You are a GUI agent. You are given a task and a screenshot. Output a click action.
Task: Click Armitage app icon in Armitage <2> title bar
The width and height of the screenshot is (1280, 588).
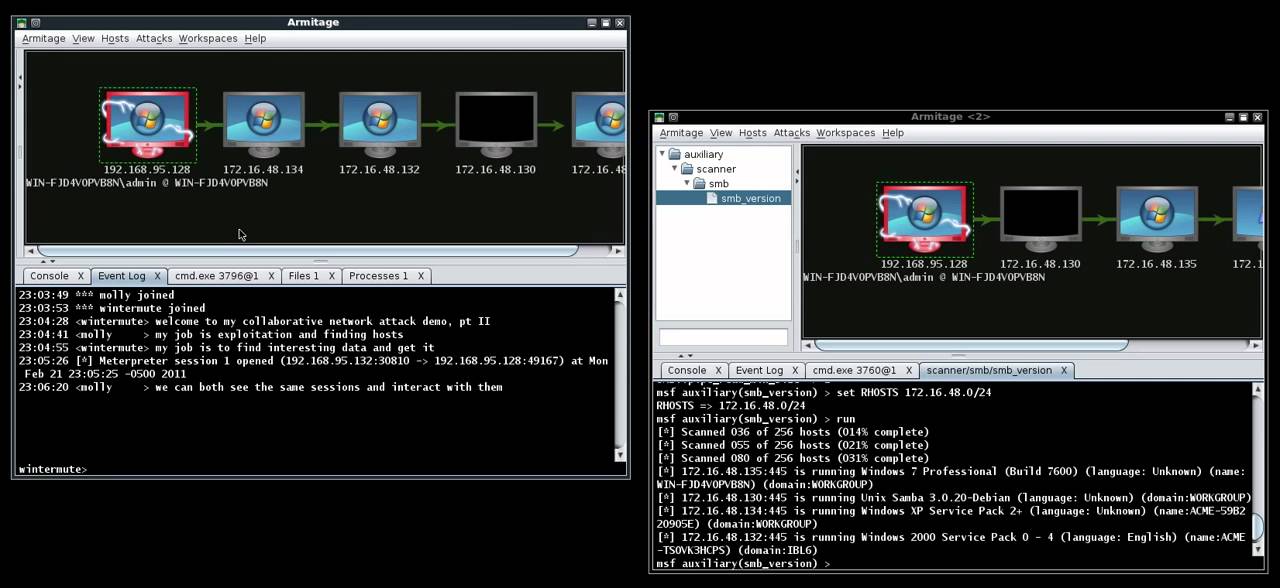click(660, 117)
